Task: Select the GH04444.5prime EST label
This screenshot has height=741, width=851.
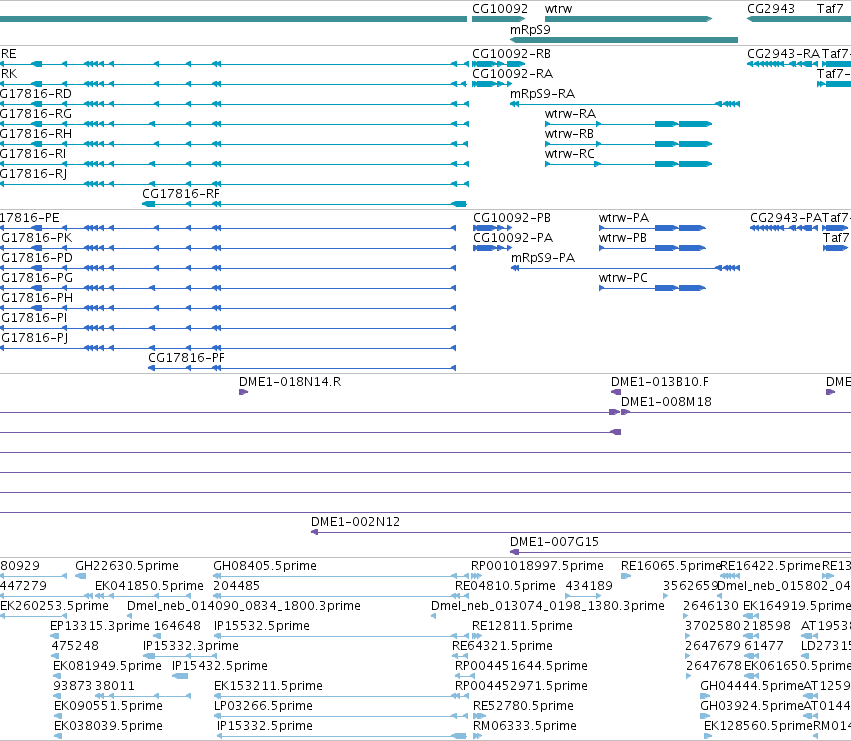Action: (751, 686)
